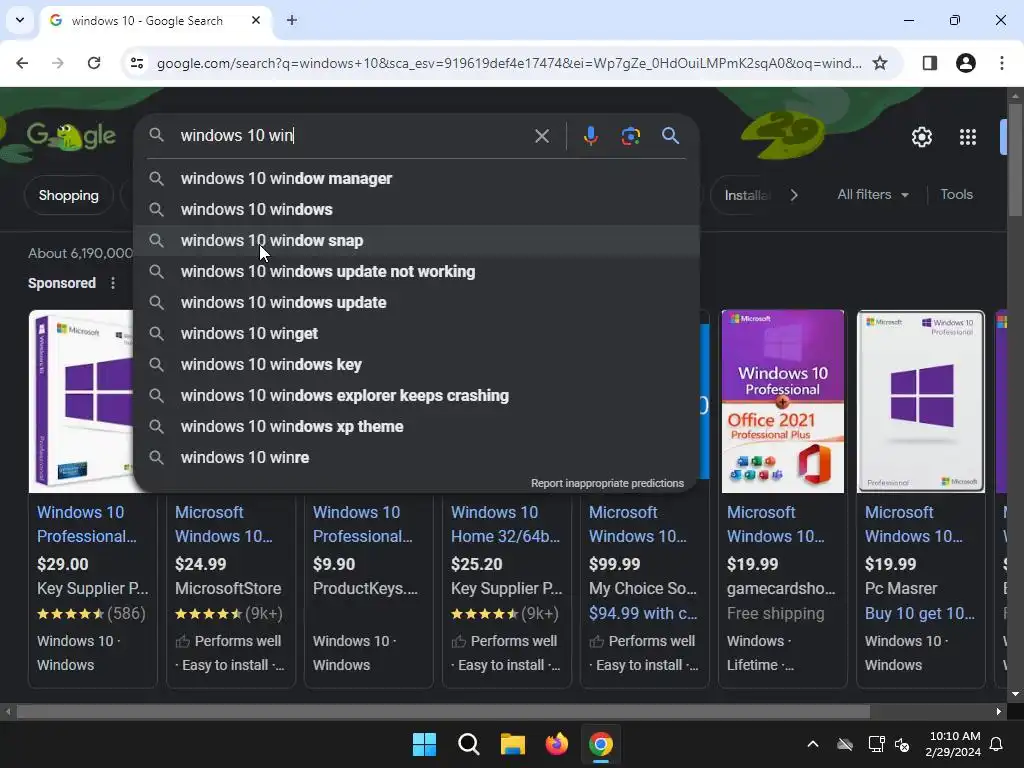Bookmark this page with the star icon
The height and width of the screenshot is (768, 1024).
880,63
